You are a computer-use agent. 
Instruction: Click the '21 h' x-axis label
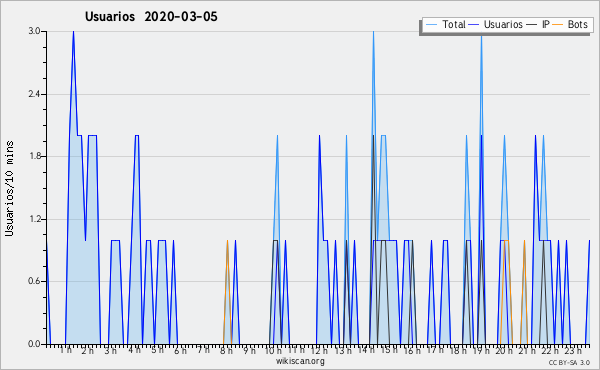527,351
